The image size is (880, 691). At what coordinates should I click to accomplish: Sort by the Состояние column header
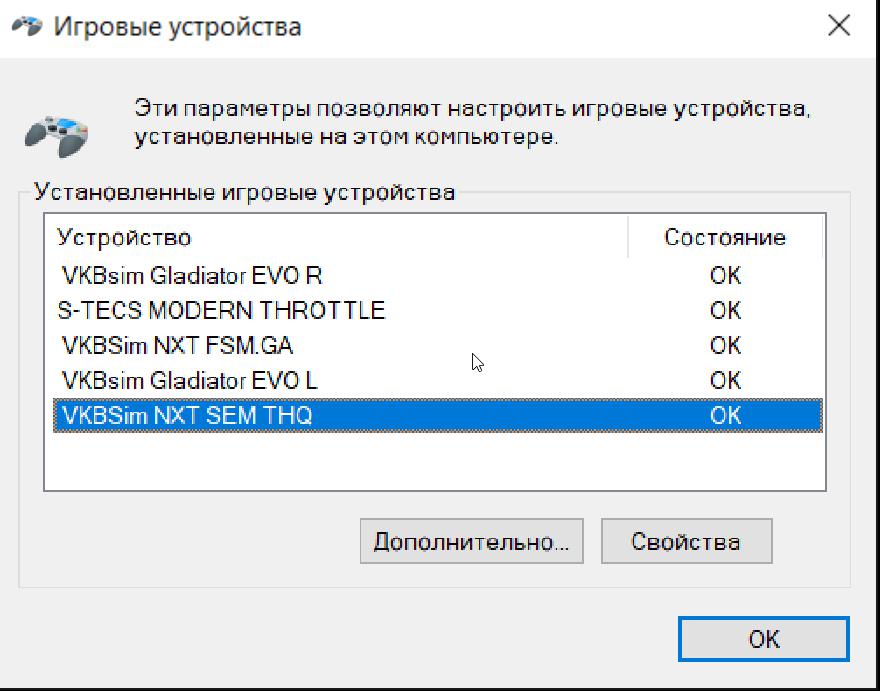(724, 238)
